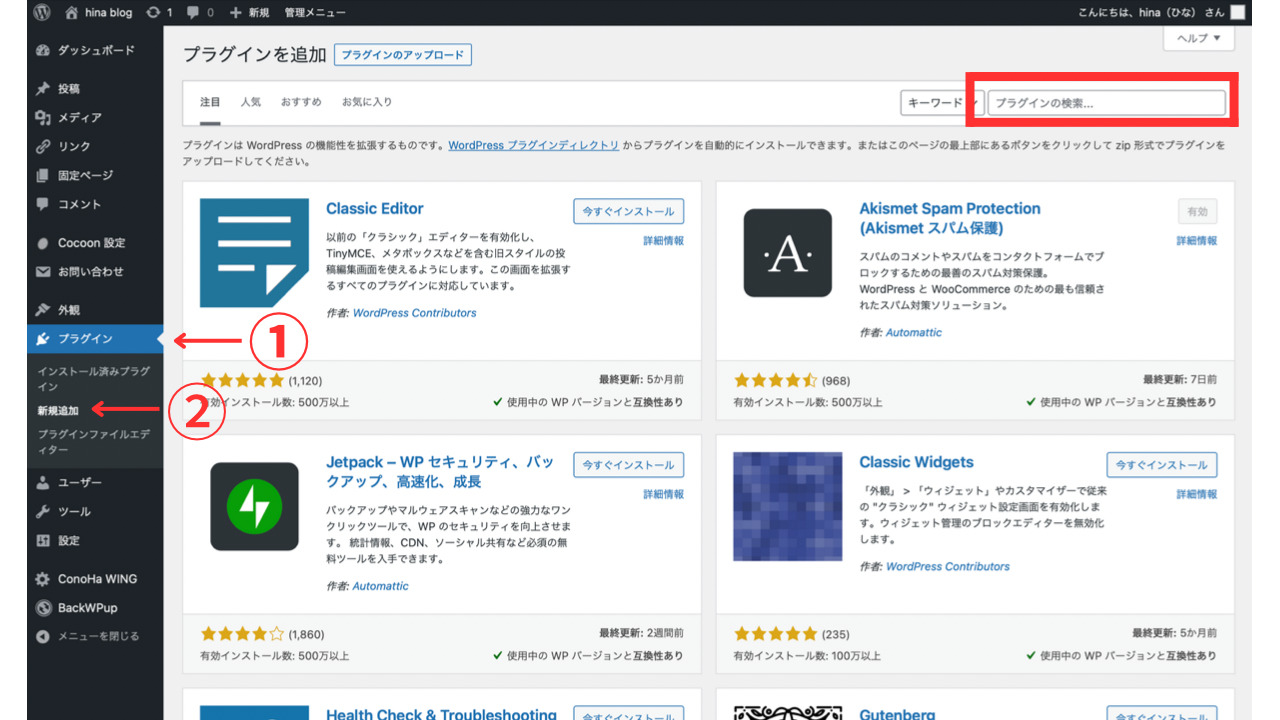Image resolution: width=1280 pixels, height=720 pixels.
Task: Open ツール in the sidebar
Action: point(95,511)
